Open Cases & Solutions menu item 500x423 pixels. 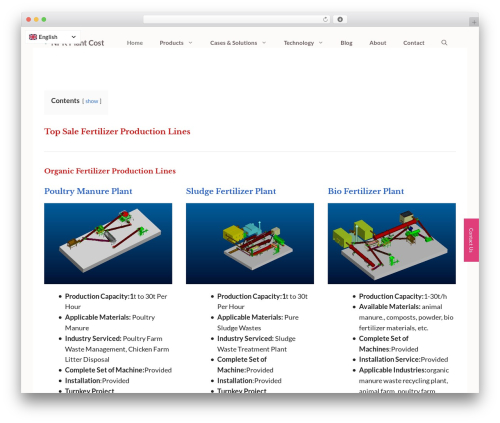pyautogui.click(x=233, y=43)
